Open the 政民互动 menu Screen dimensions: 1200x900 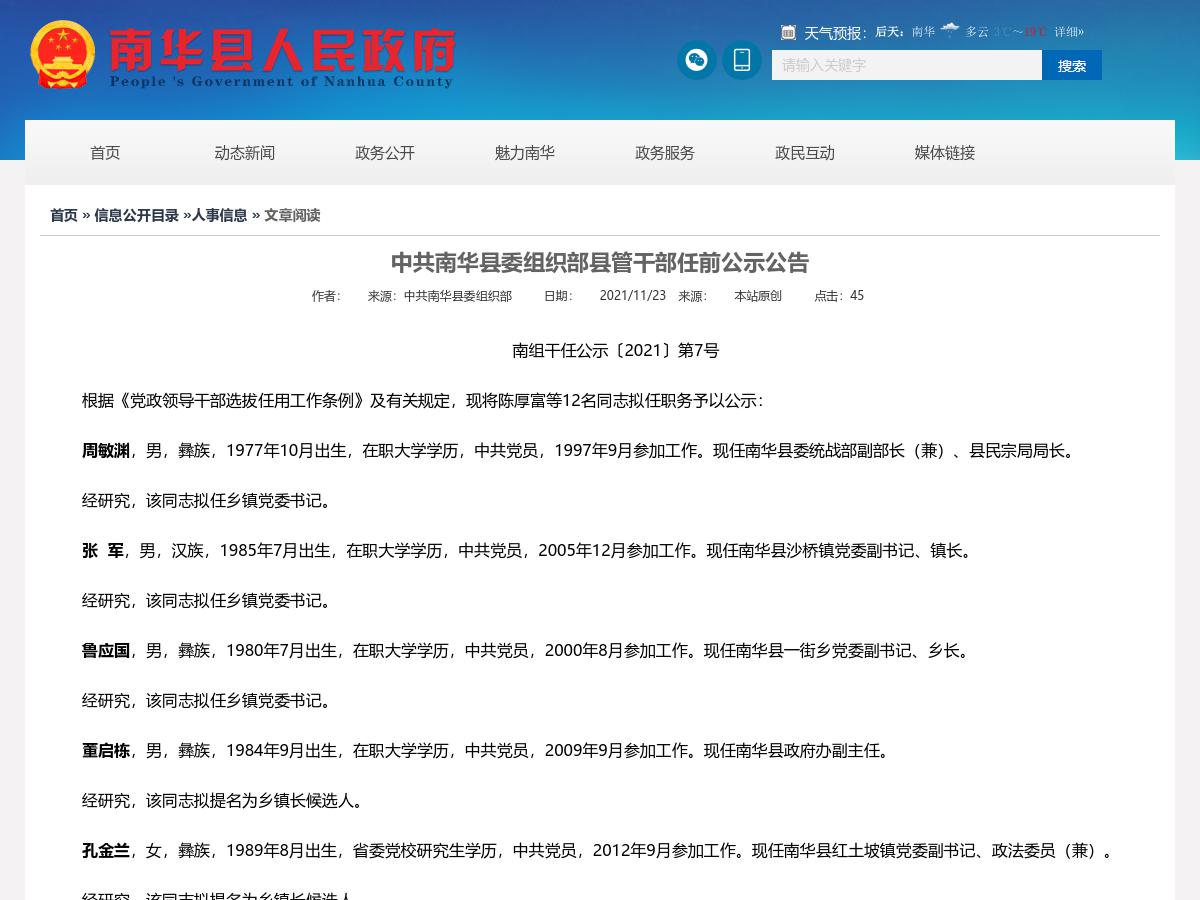(x=804, y=153)
